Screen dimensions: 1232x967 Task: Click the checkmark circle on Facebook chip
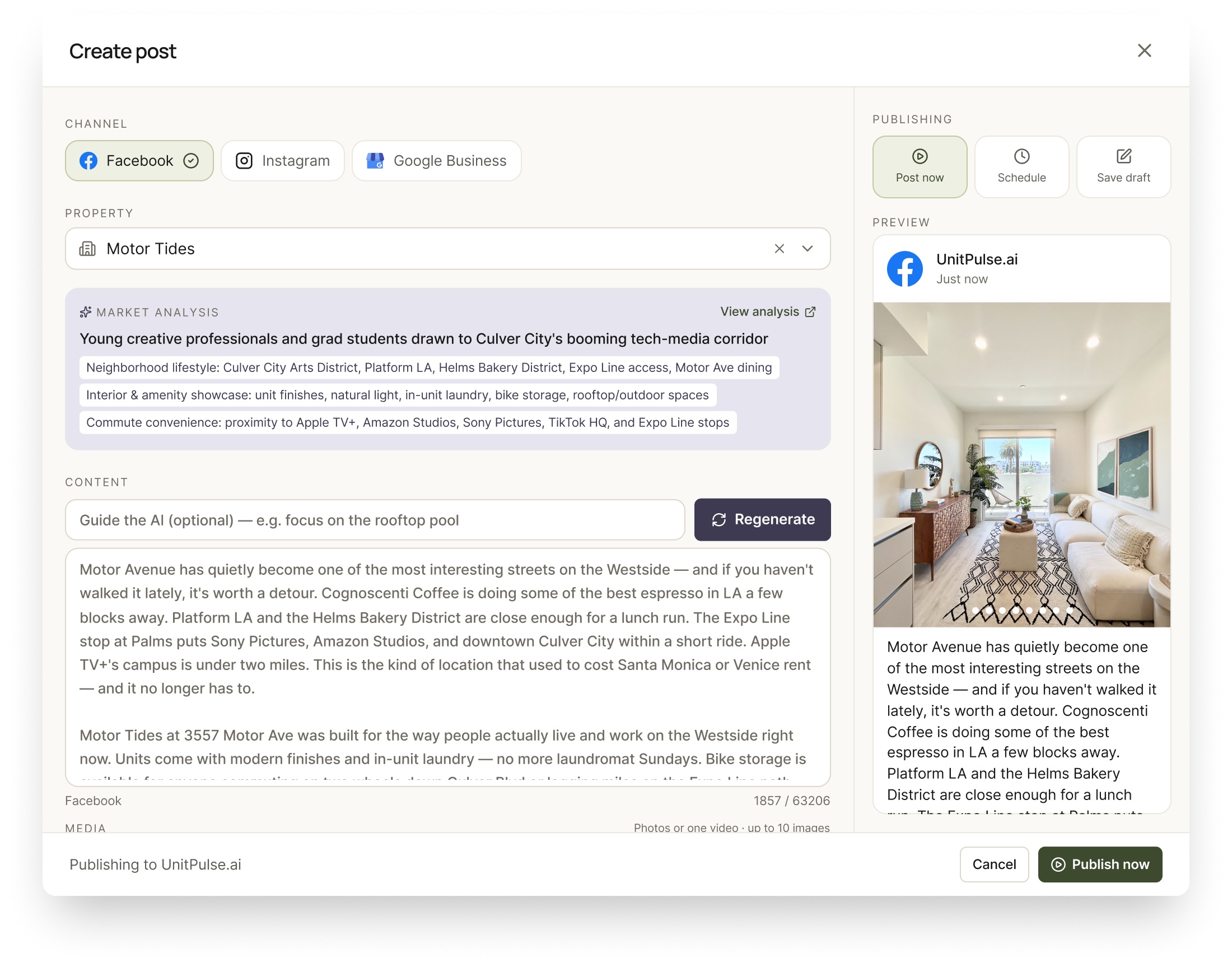click(192, 161)
